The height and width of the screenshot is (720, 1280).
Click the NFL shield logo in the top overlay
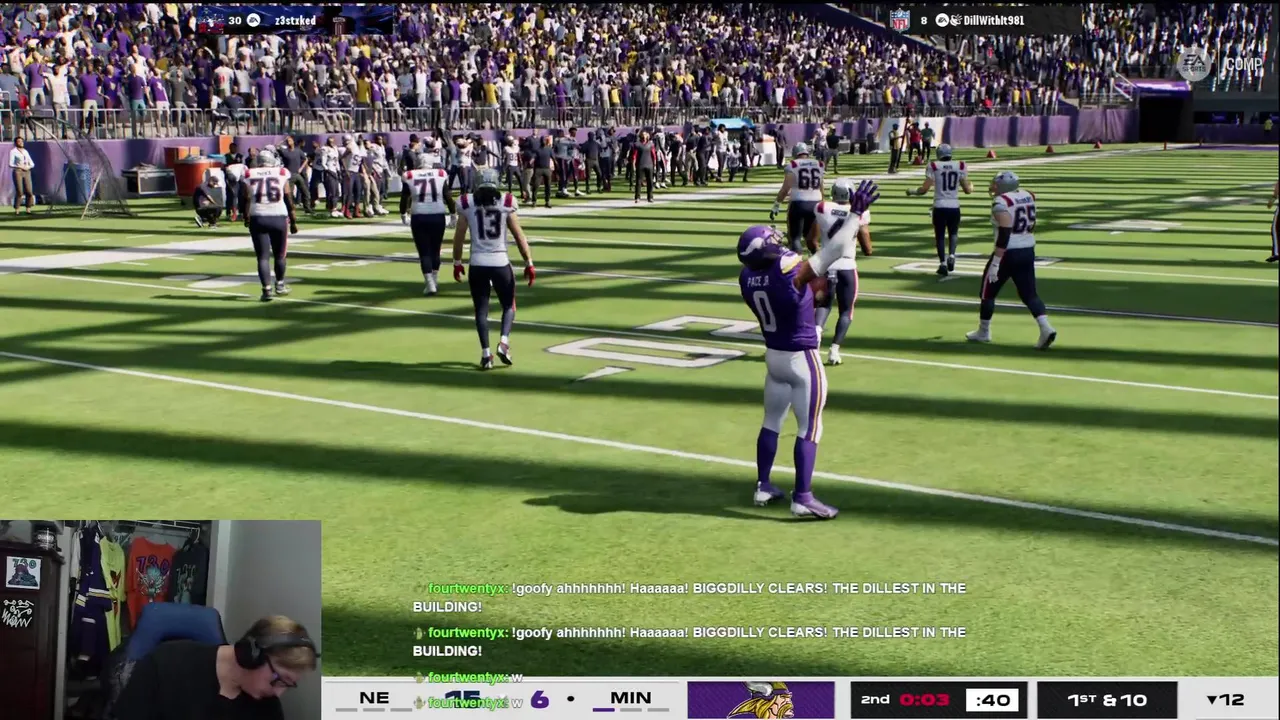coord(900,20)
